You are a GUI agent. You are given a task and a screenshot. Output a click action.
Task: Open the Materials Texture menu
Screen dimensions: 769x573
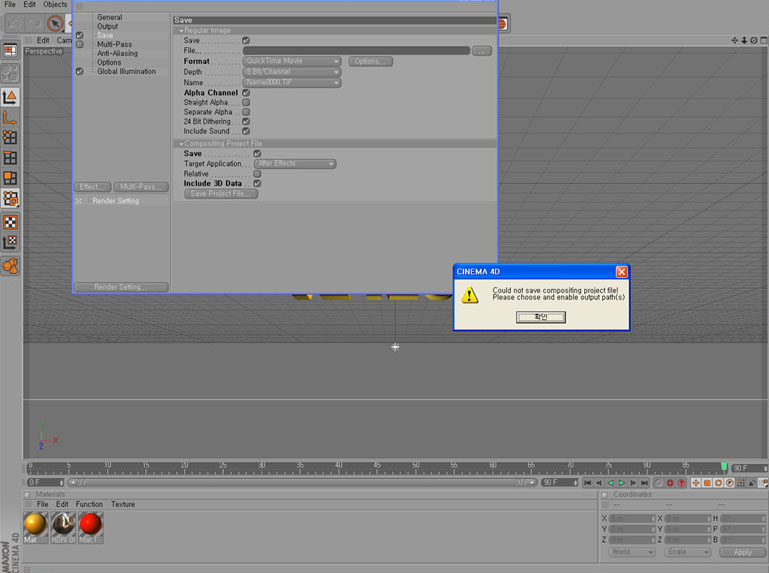[x=123, y=504]
